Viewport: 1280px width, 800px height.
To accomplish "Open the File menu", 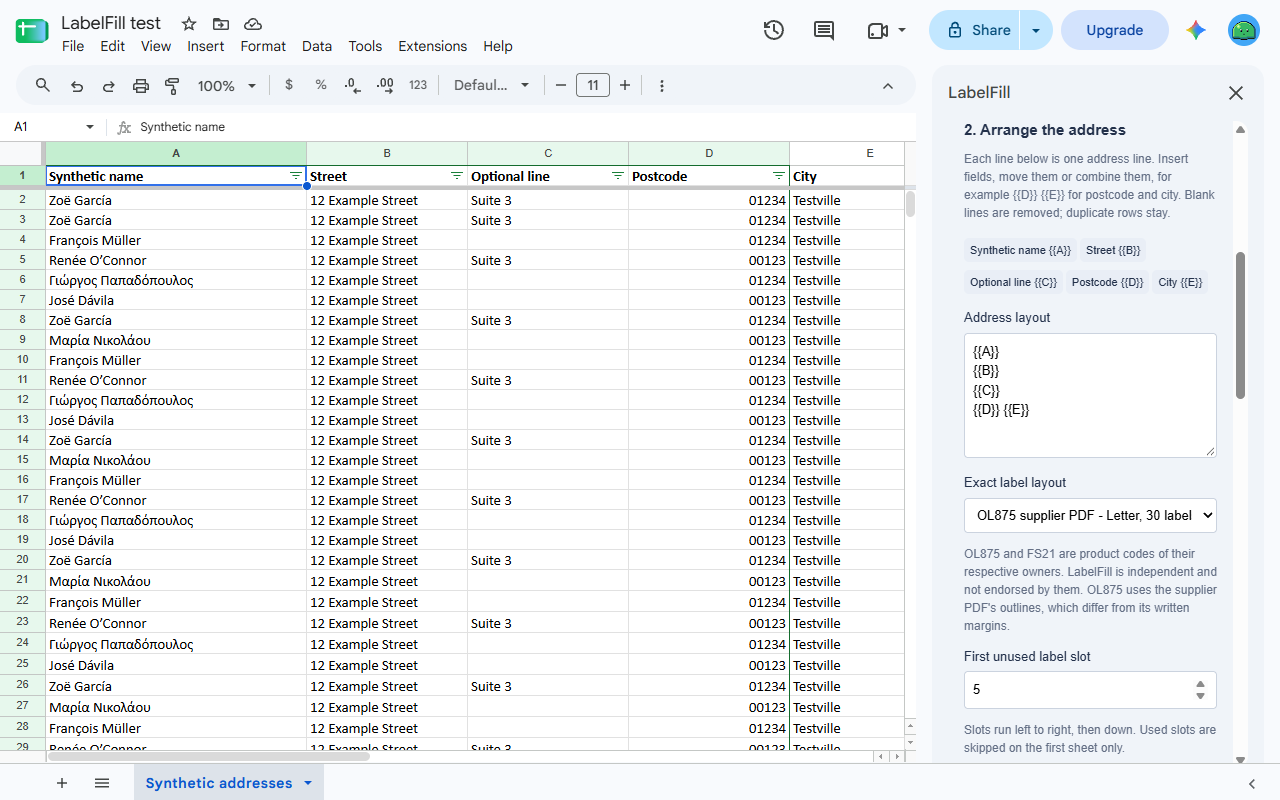I will click(73, 46).
